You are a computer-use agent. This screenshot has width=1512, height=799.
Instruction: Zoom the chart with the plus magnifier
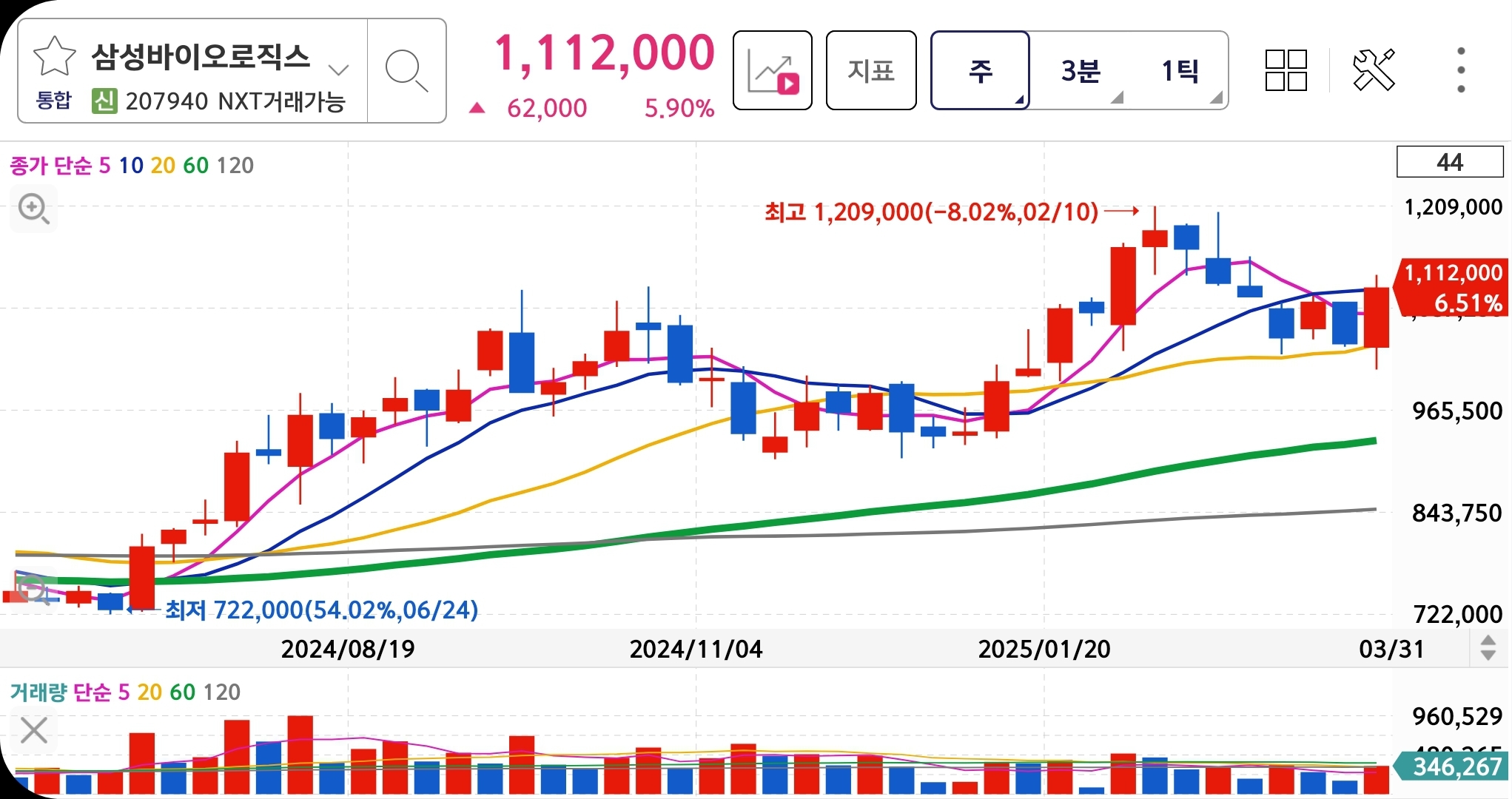pos(34,209)
